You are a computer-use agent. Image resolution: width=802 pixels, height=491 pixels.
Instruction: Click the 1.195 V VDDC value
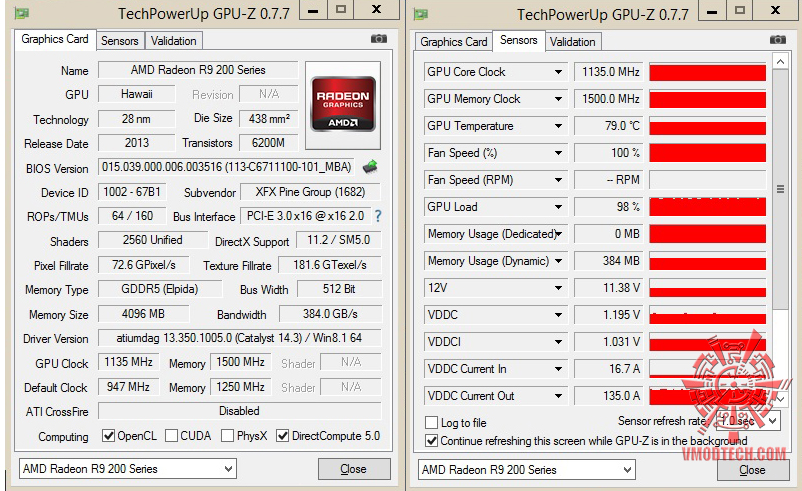point(609,315)
